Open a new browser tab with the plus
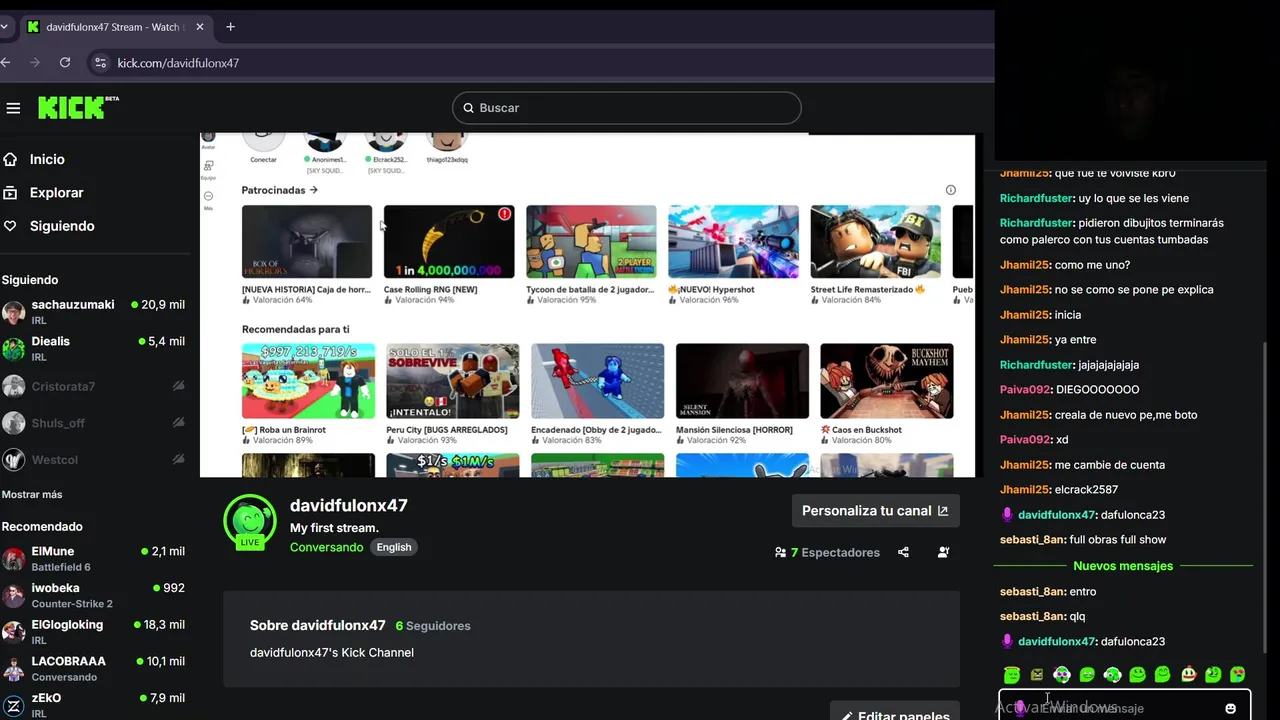The height and width of the screenshot is (720, 1280). [230, 27]
